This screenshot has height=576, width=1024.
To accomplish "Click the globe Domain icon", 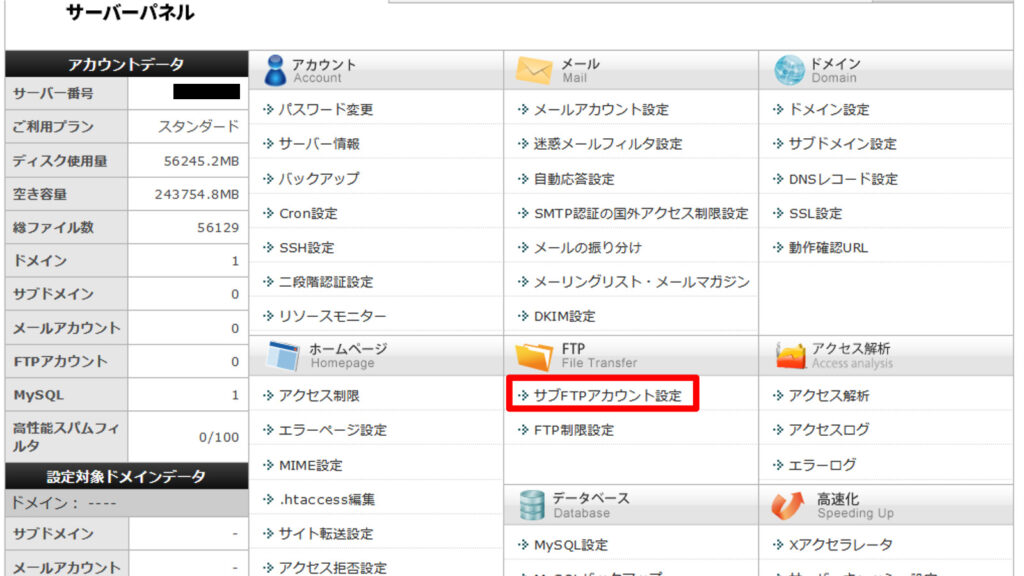I will [x=789, y=70].
